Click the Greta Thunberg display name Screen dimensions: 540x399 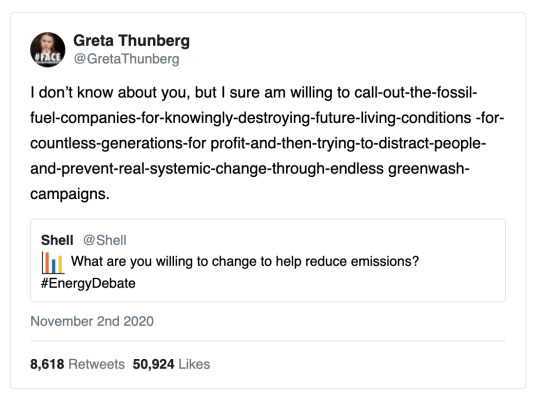(131, 41)
